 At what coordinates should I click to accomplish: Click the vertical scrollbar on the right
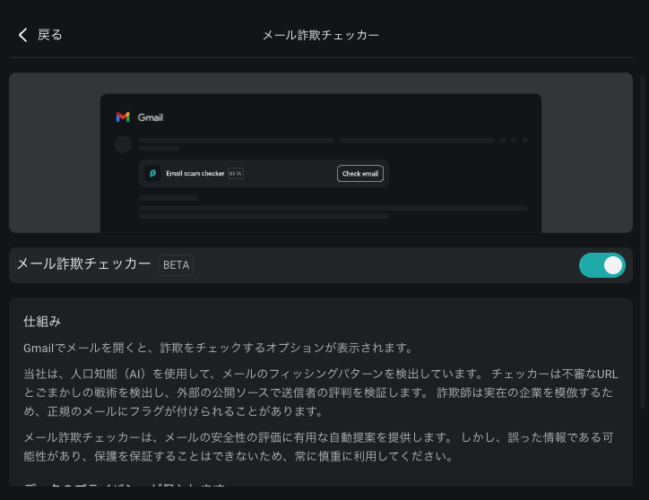coord(642,241)
